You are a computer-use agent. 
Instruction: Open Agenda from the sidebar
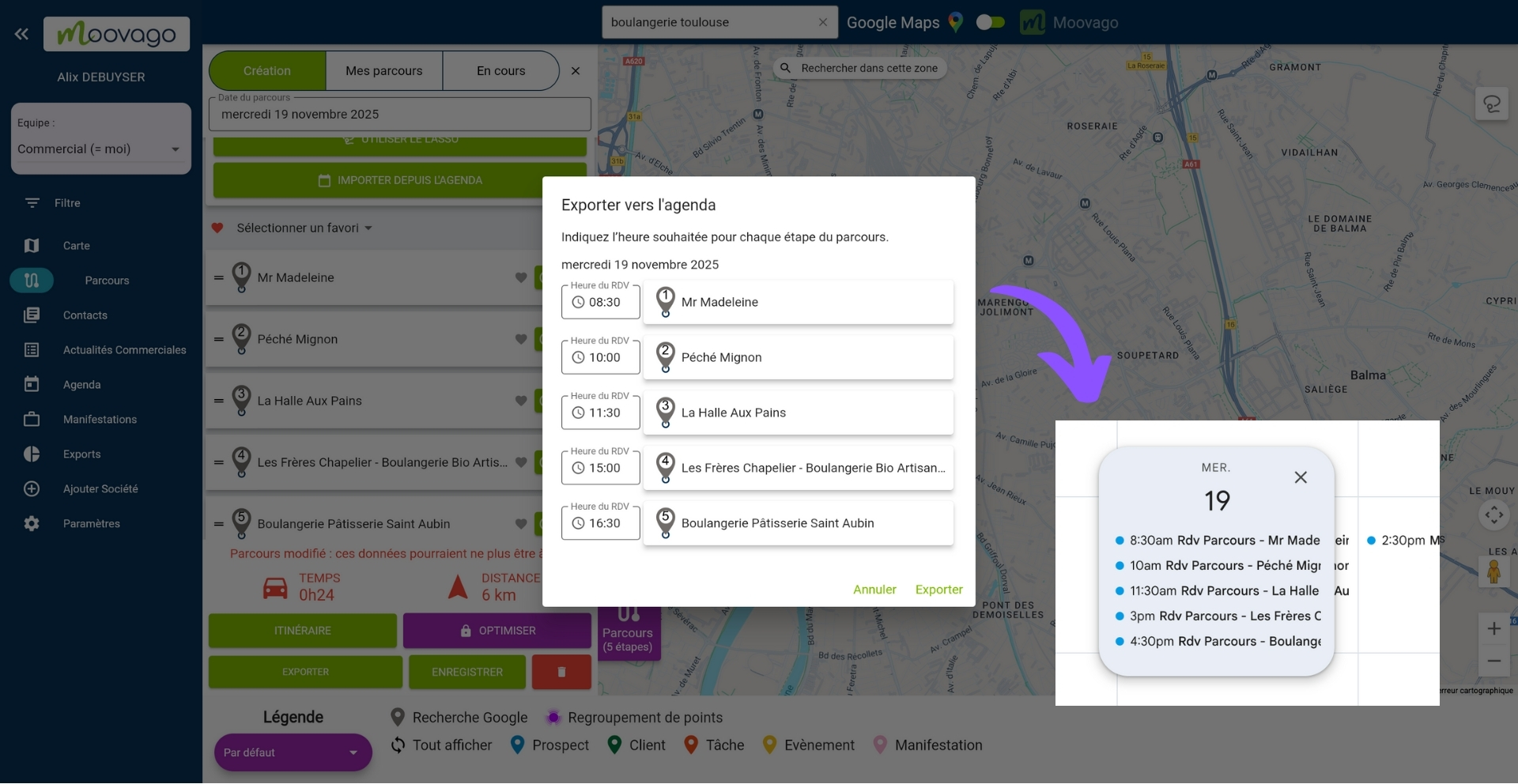[x=81, y=385]
